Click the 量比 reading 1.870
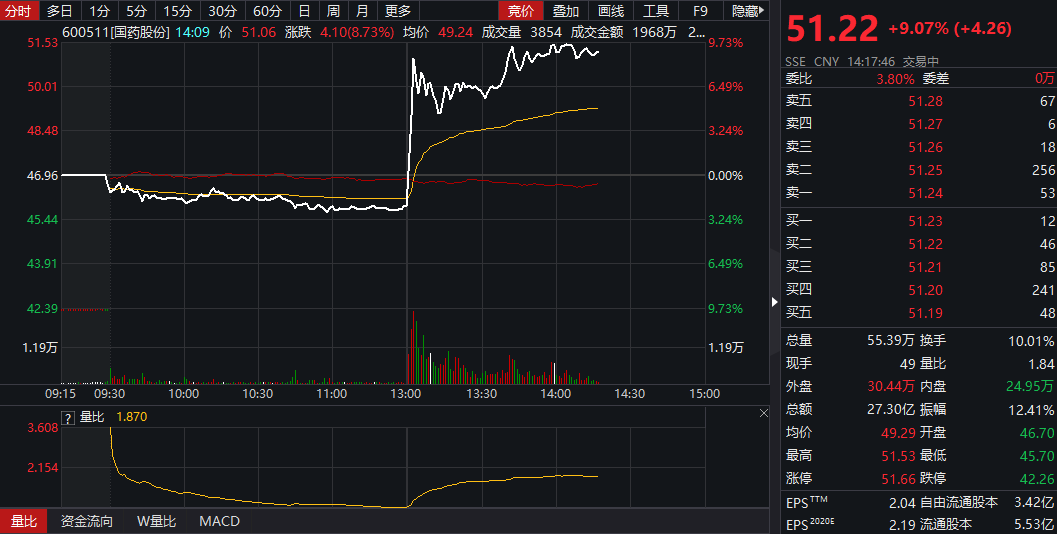1057x534 pixels. [x=131, y=417]
